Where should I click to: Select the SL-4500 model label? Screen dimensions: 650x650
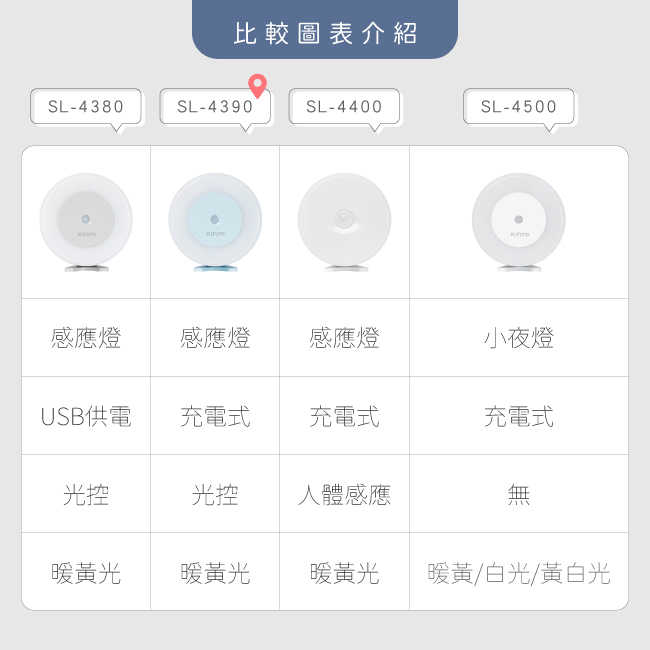[x=518, y=107]
